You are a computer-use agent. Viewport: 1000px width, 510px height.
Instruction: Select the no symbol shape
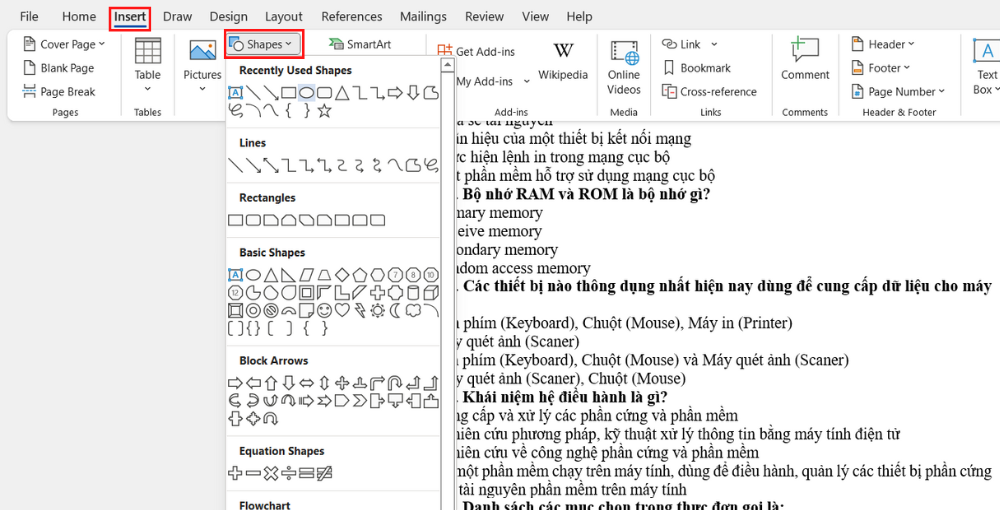tap(271, 310)
